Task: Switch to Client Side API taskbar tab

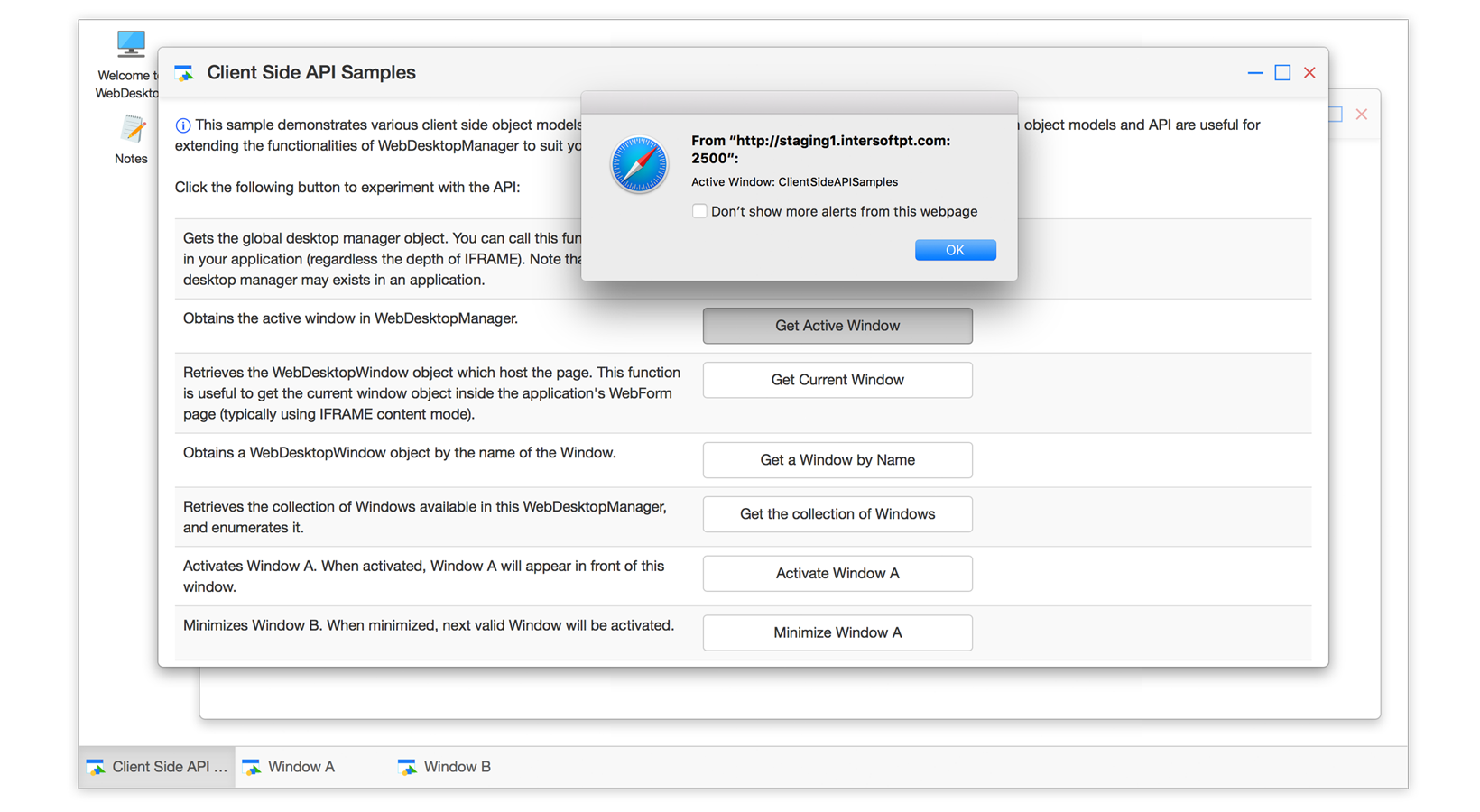Action: 157,767
